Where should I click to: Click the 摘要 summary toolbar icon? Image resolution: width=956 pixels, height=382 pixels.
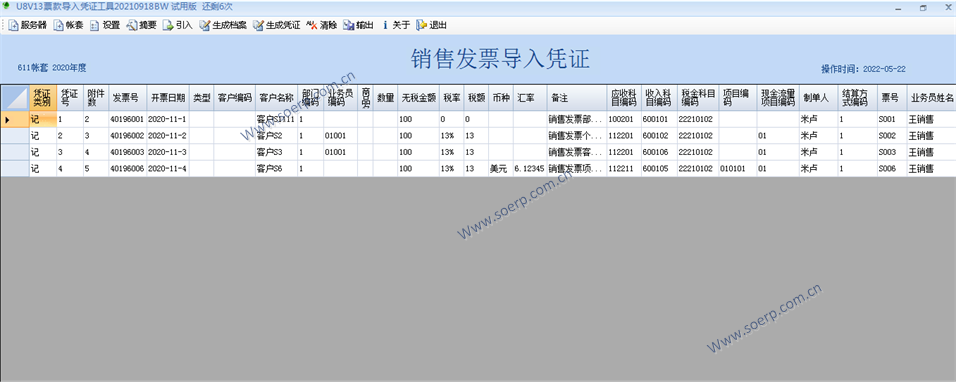(x=132, y=26)
